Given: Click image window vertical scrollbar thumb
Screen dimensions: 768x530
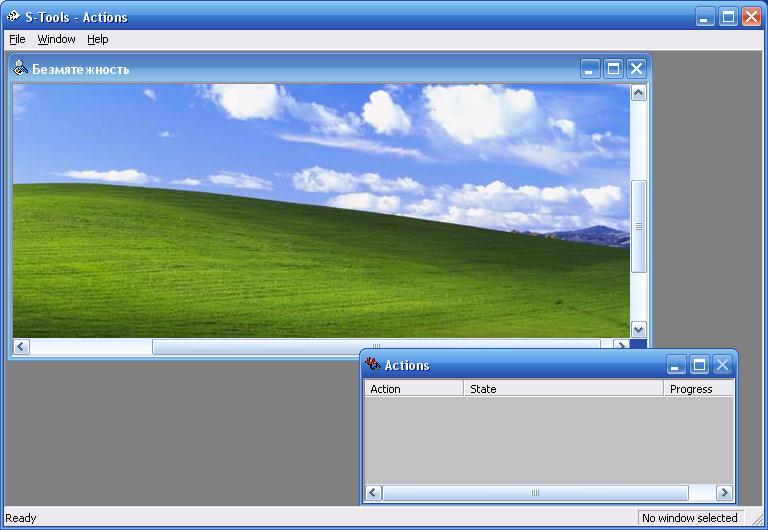Looking at the screenshot, I should 638,226.
